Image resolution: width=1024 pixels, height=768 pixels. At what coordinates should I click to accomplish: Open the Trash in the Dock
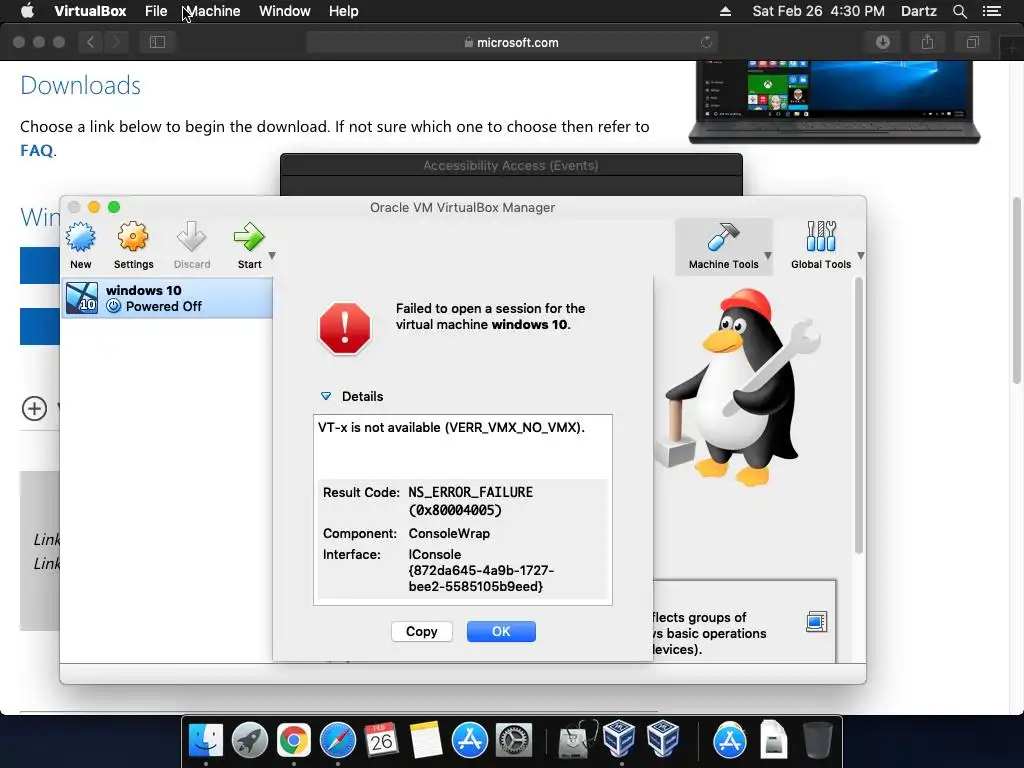tap(818, 741)
